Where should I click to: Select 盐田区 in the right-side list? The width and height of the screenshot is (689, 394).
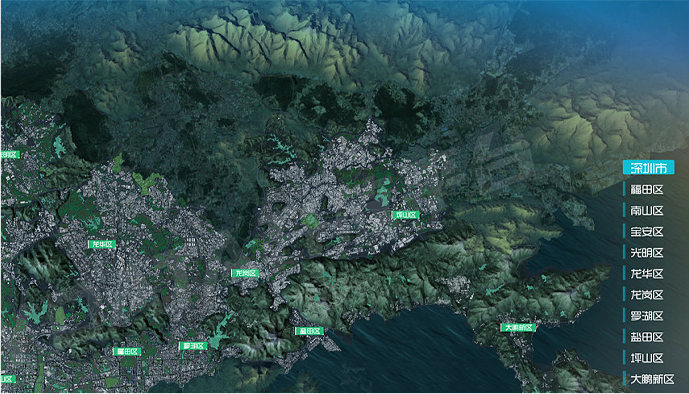tap(646, 337)
